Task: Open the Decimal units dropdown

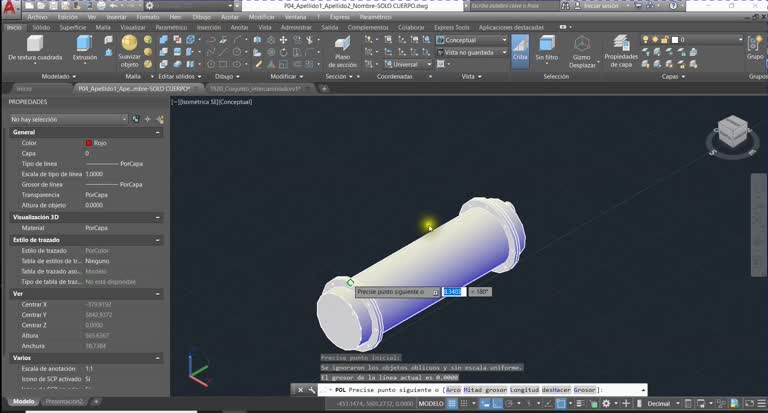Action: click(x=663, y=404)
